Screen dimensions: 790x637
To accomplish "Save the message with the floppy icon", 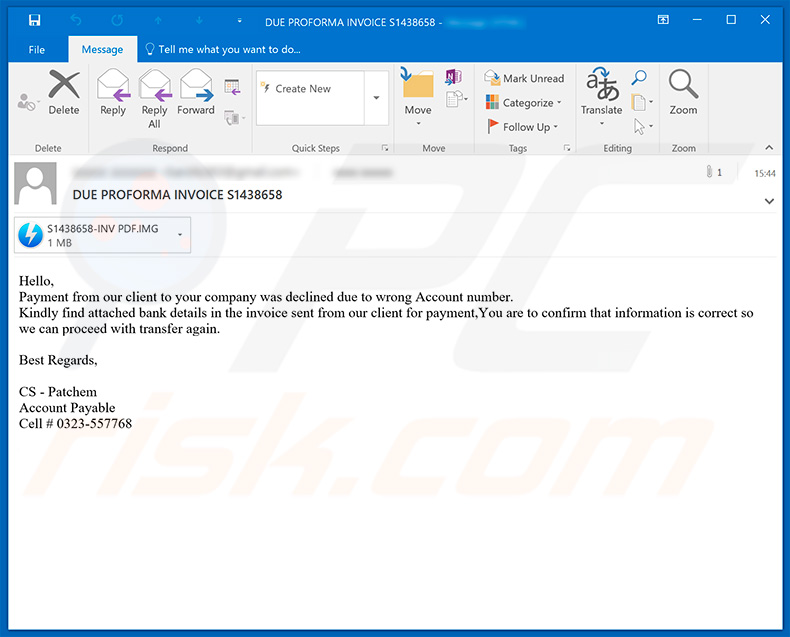I will tap(34, 20).
